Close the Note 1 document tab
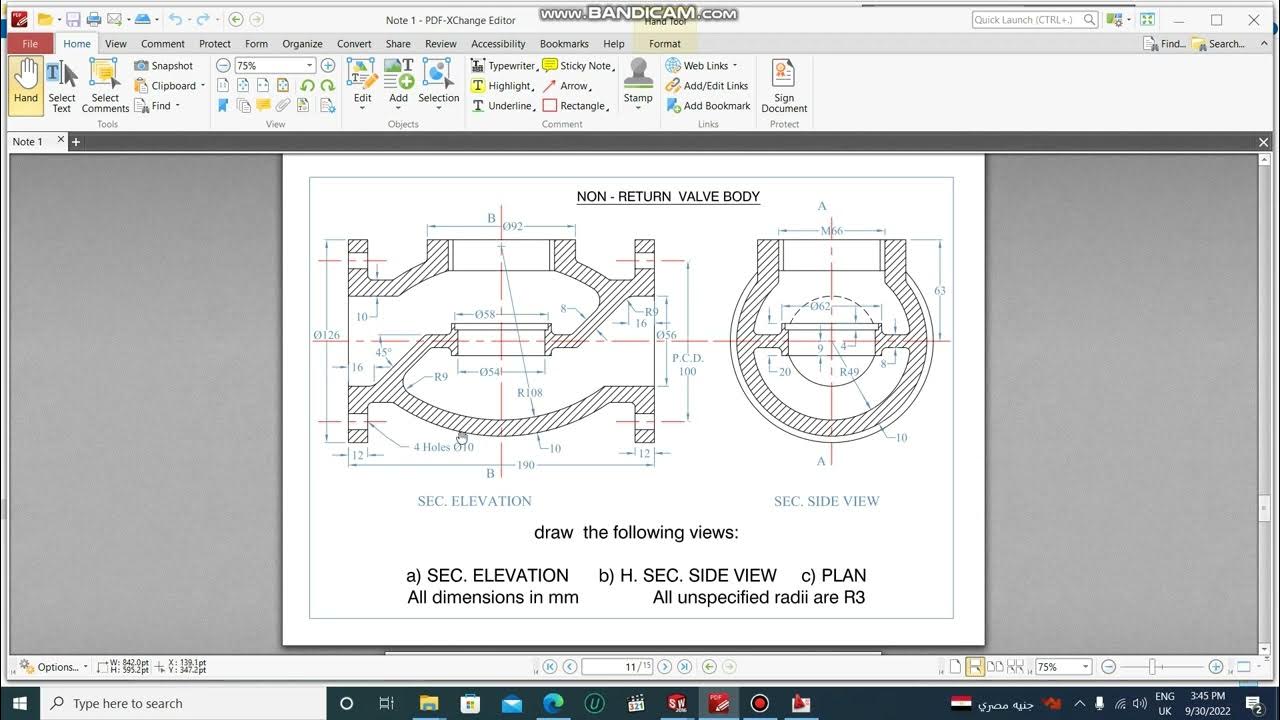The width and height of the screenshot is (1280, 720). (60, 140)
